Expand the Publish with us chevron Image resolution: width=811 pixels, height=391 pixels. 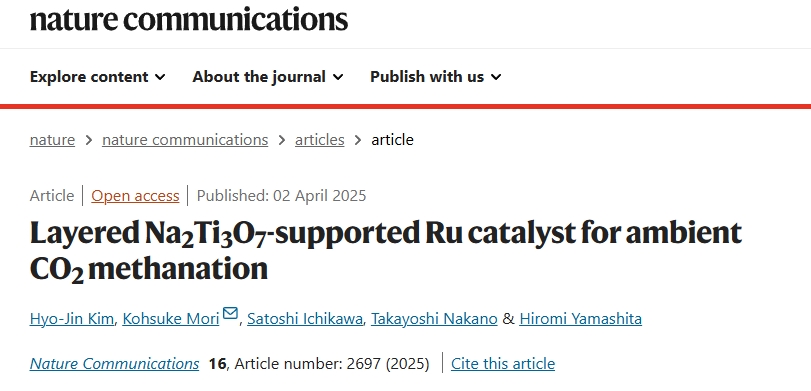tap(496, 78)
